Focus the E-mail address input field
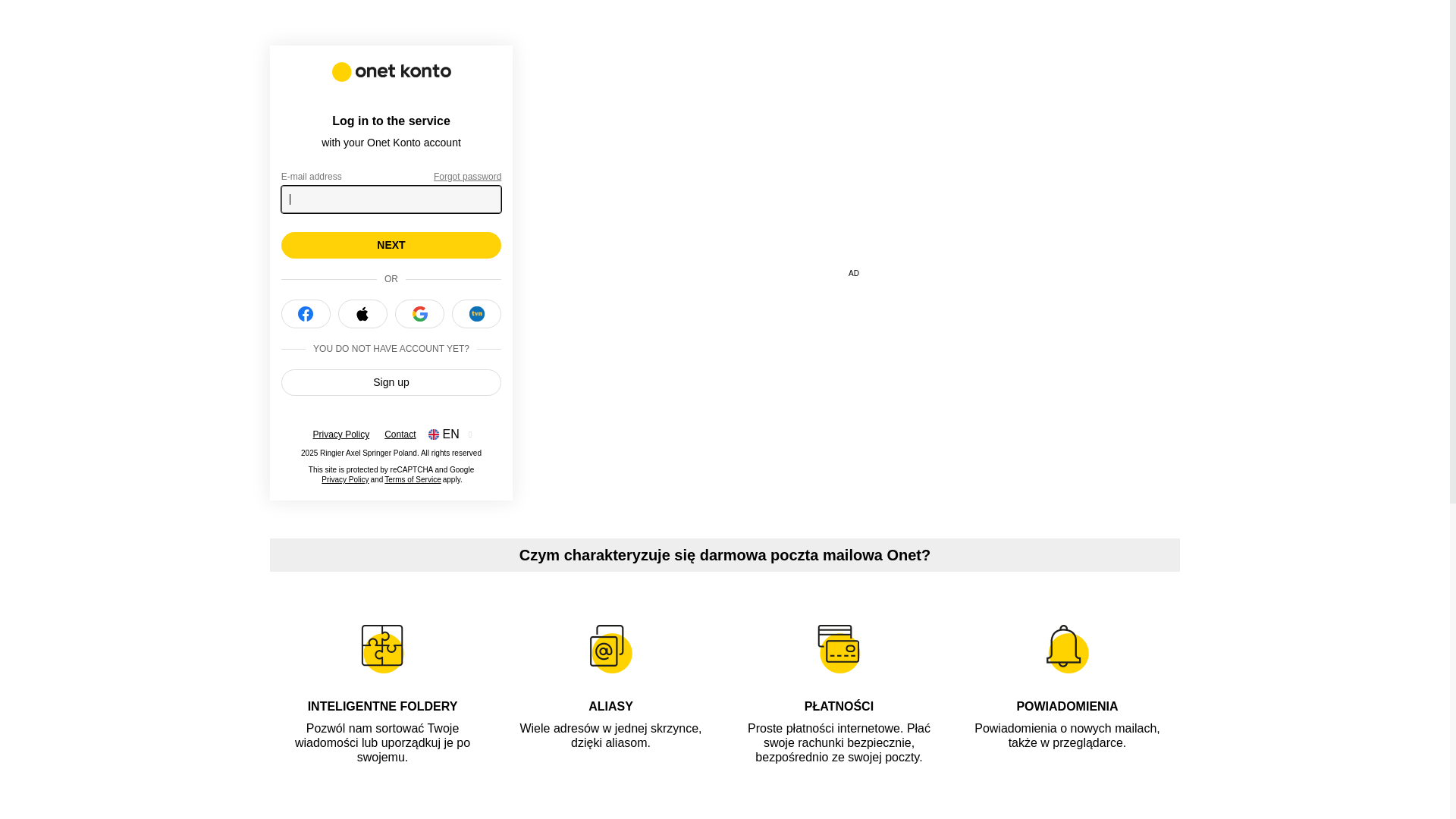 click(x=391, y=199)
